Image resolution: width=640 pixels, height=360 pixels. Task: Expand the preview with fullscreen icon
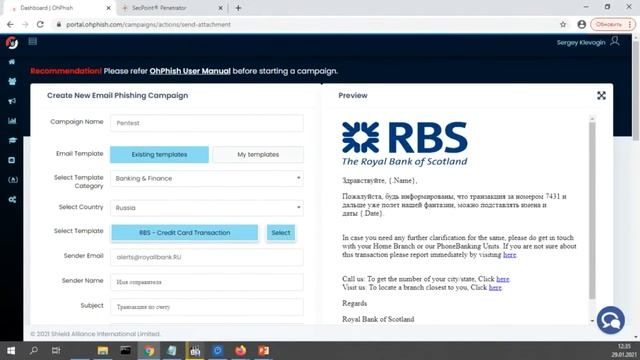click(x=601, y=96)
